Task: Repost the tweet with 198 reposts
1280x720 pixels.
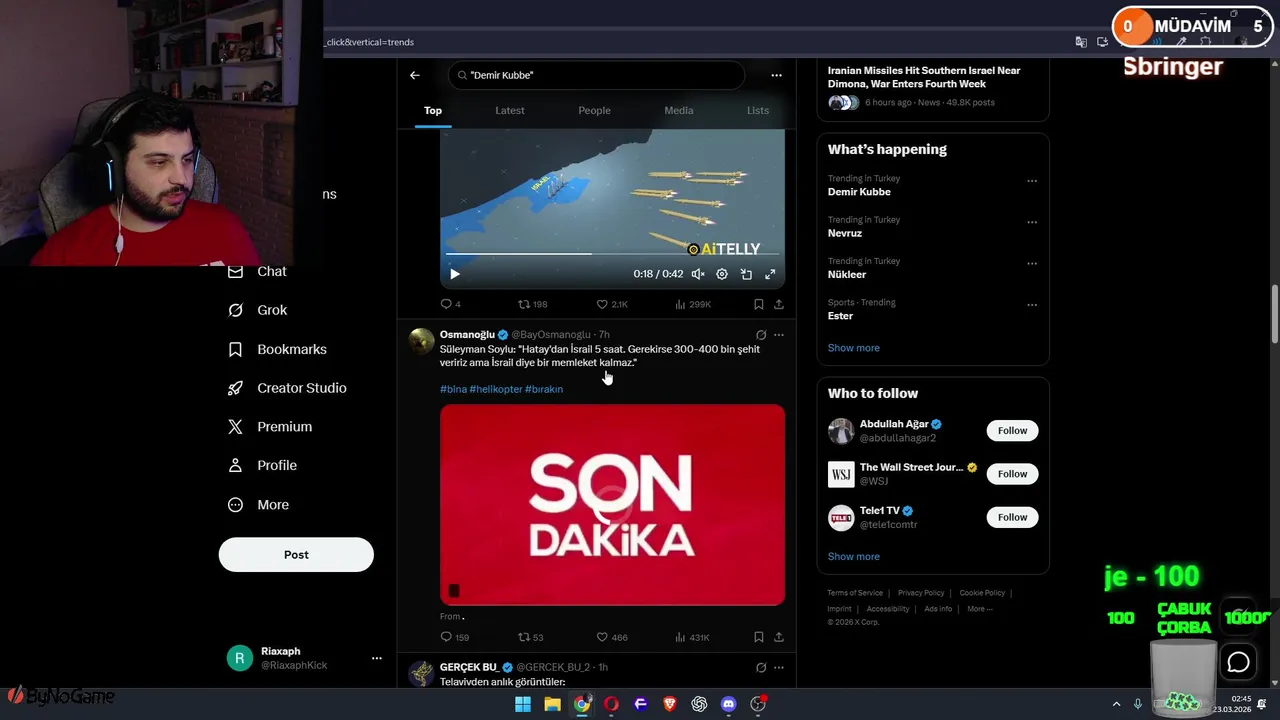Action: (x=532, y=304)
